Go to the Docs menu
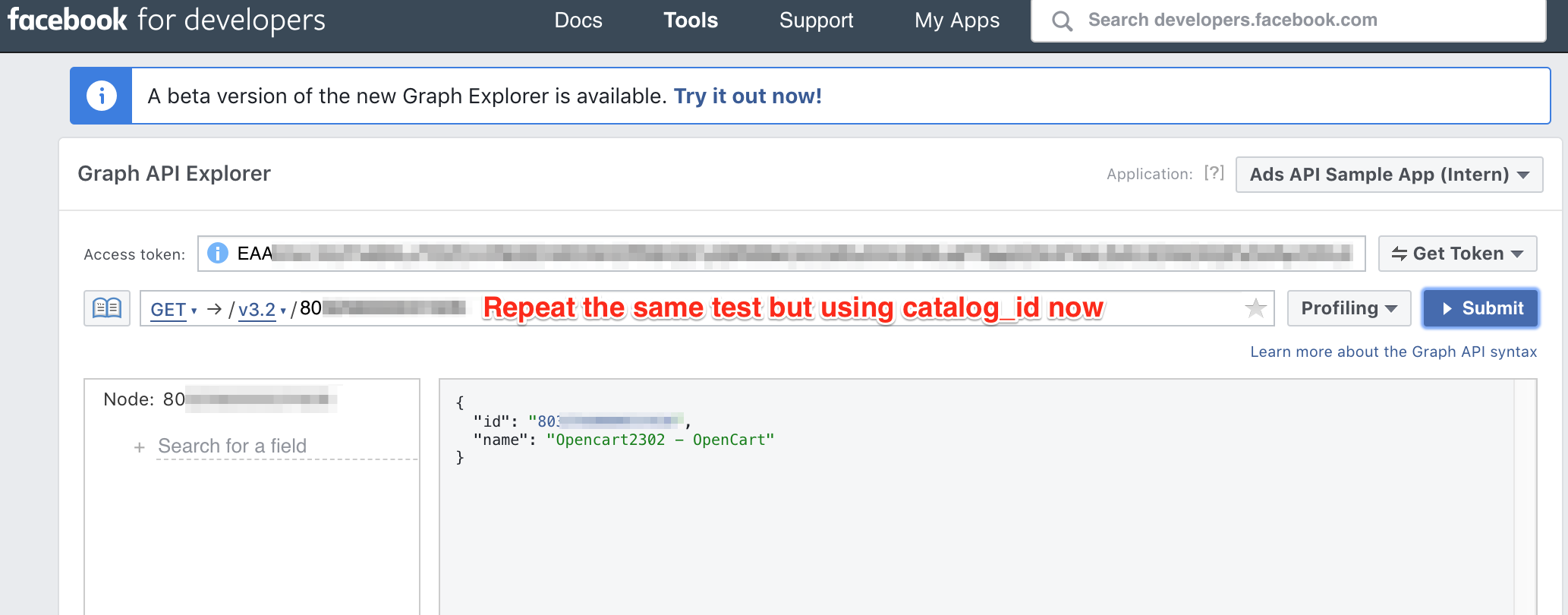Viewport: 1568px width, 615px height. click(578, 20)
